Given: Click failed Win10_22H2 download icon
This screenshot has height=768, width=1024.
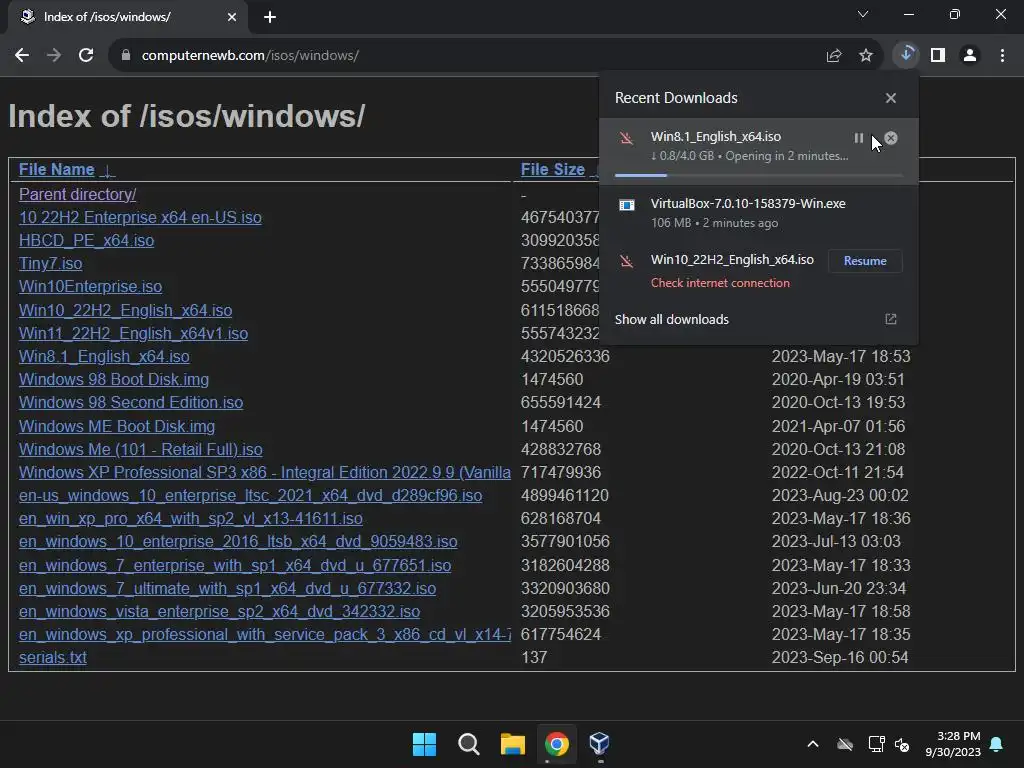Looking at the screenshot, I should coord(627,261).
